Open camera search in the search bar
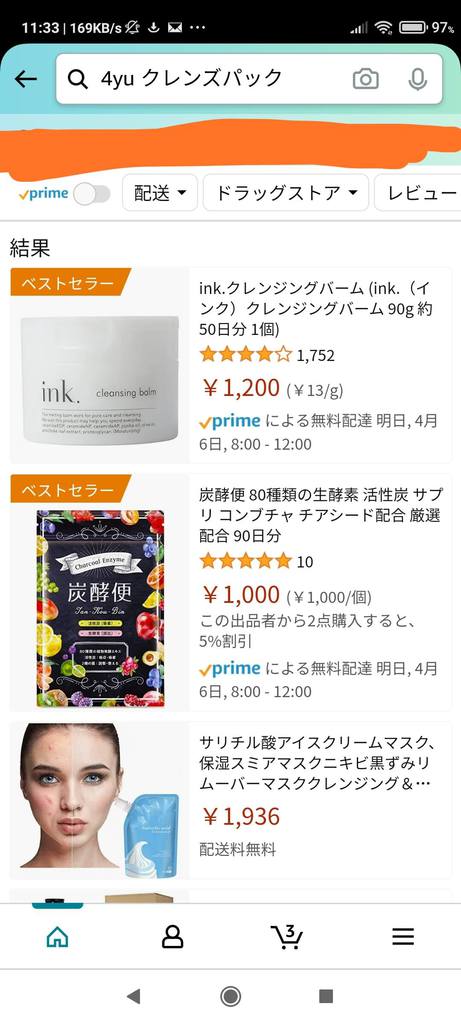This screenshot has height=1024, width=461. coord(366,79)
